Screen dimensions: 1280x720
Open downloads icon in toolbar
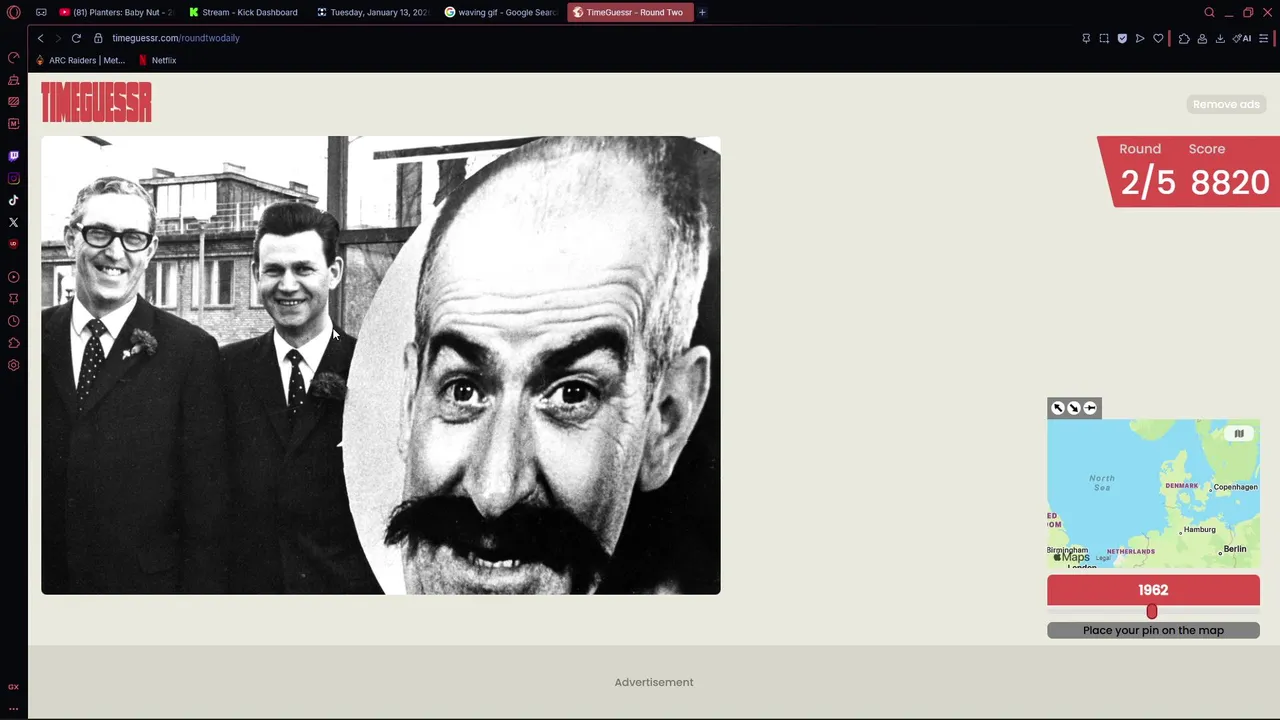click(x=1220, y=38)
